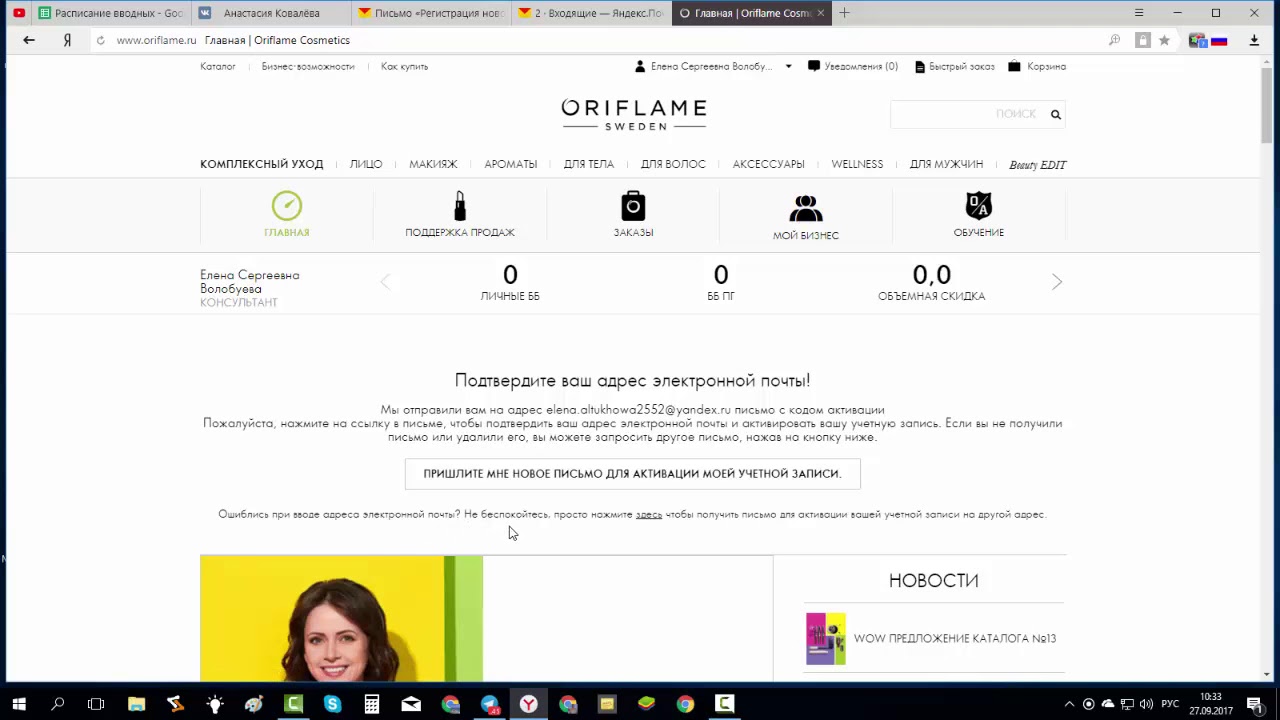Open Windows taskbar search
This screenshot has width=1280, height=720.
click(x=58, y=704)
